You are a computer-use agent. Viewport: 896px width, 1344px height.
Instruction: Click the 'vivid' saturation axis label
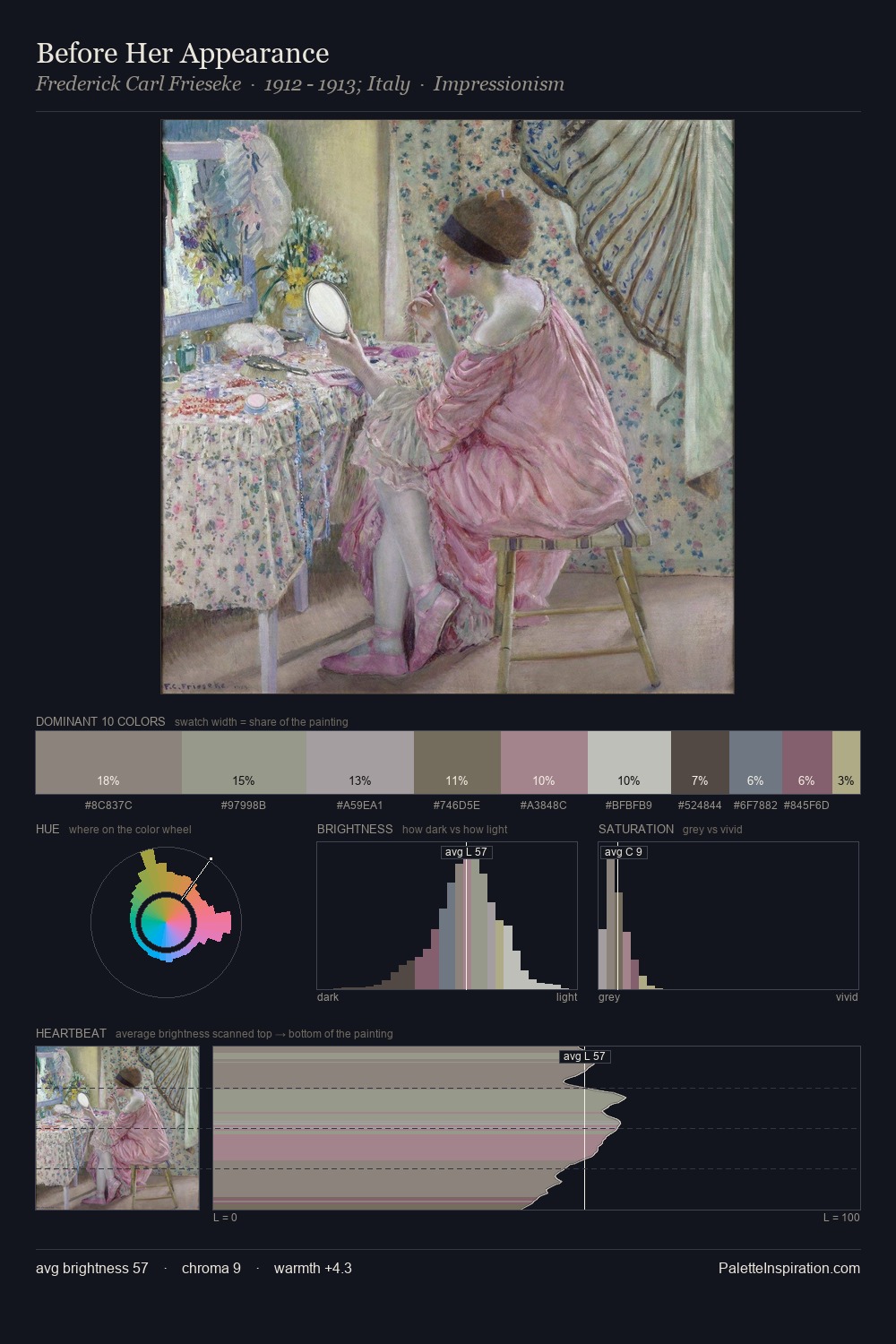pyautogui.click(x=847, y=997)
